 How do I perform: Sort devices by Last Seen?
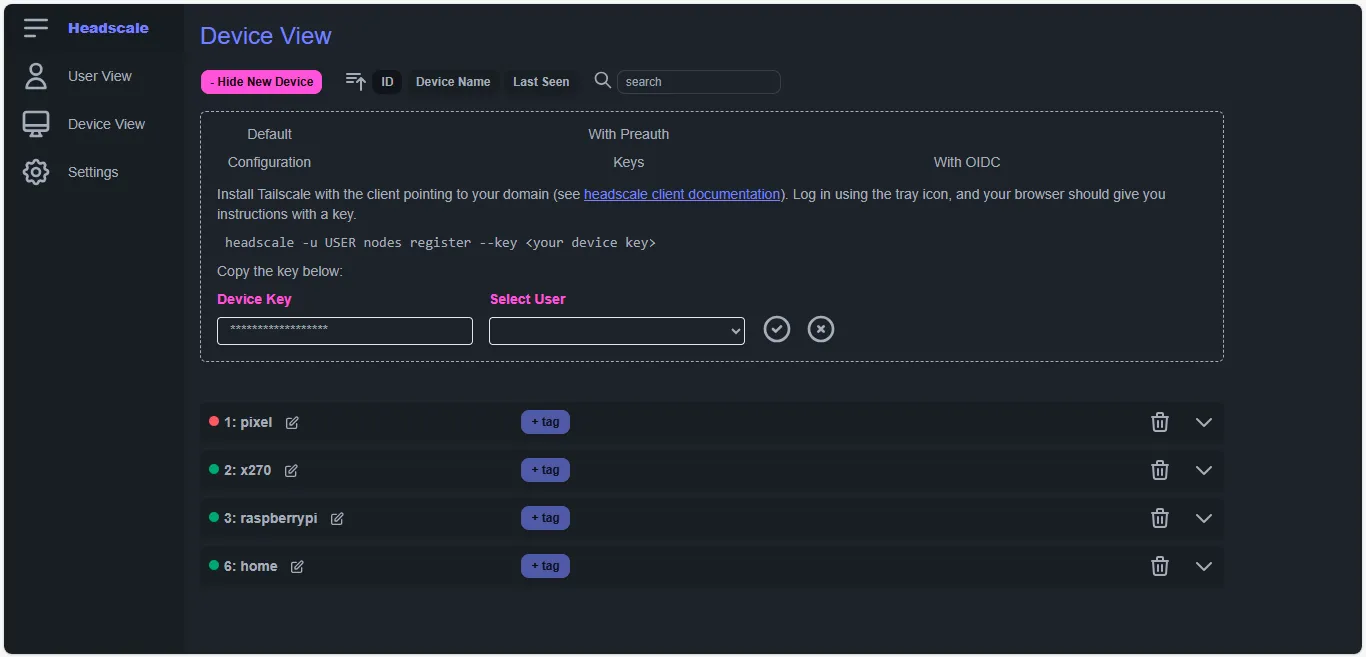click(x=541, y=82)
